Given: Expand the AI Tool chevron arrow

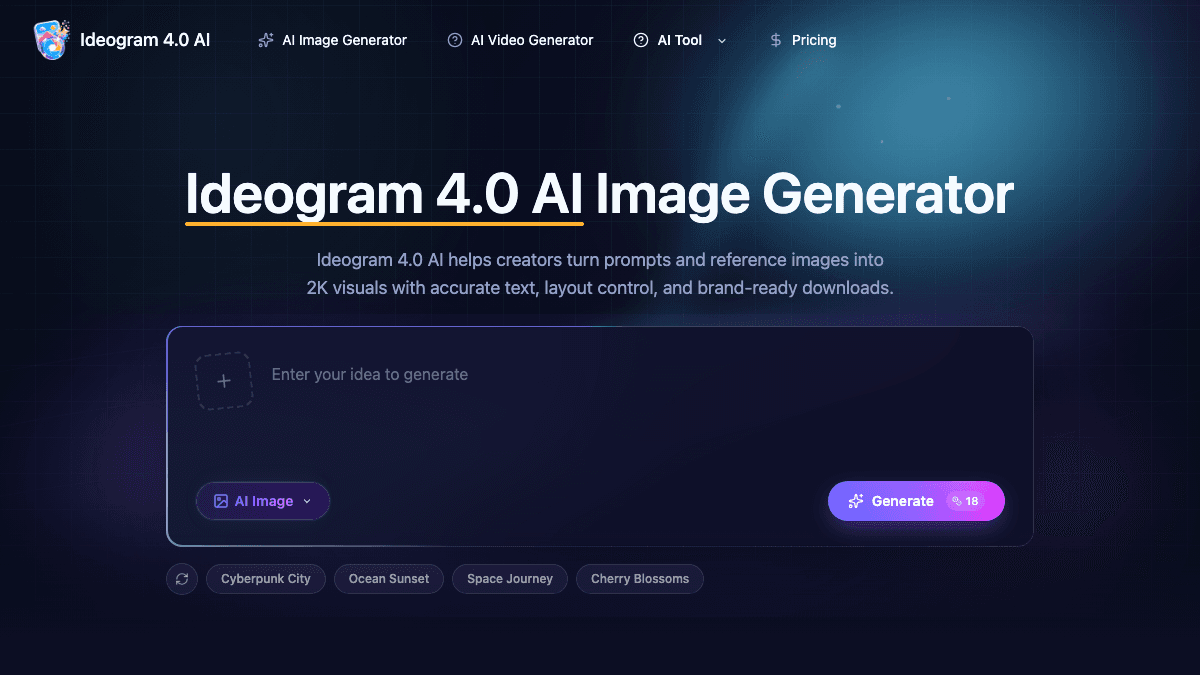Looking at the screenshot, I should pyautogui.click(x=722, y=41).
